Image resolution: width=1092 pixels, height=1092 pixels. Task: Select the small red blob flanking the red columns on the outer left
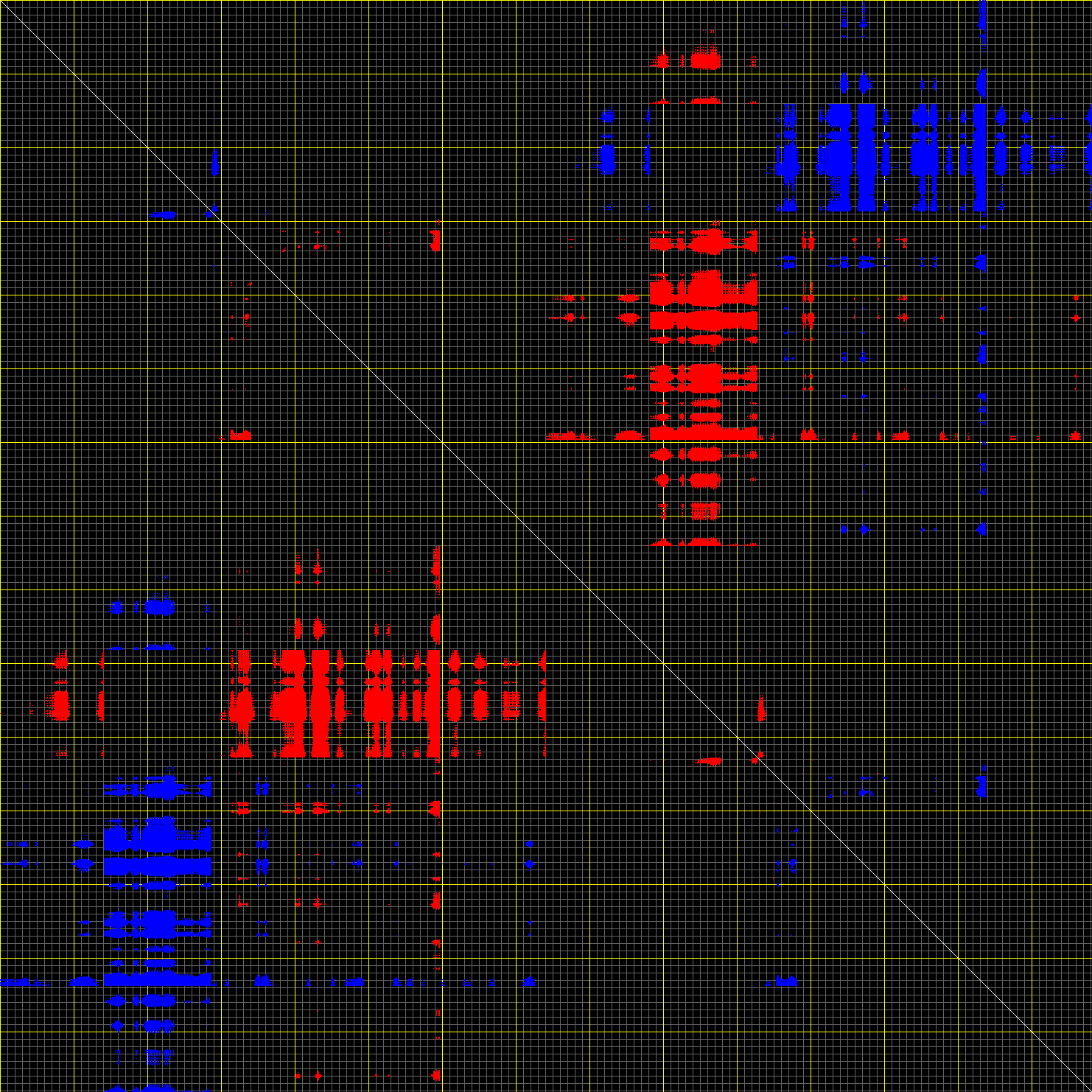[x=60, y=704]
